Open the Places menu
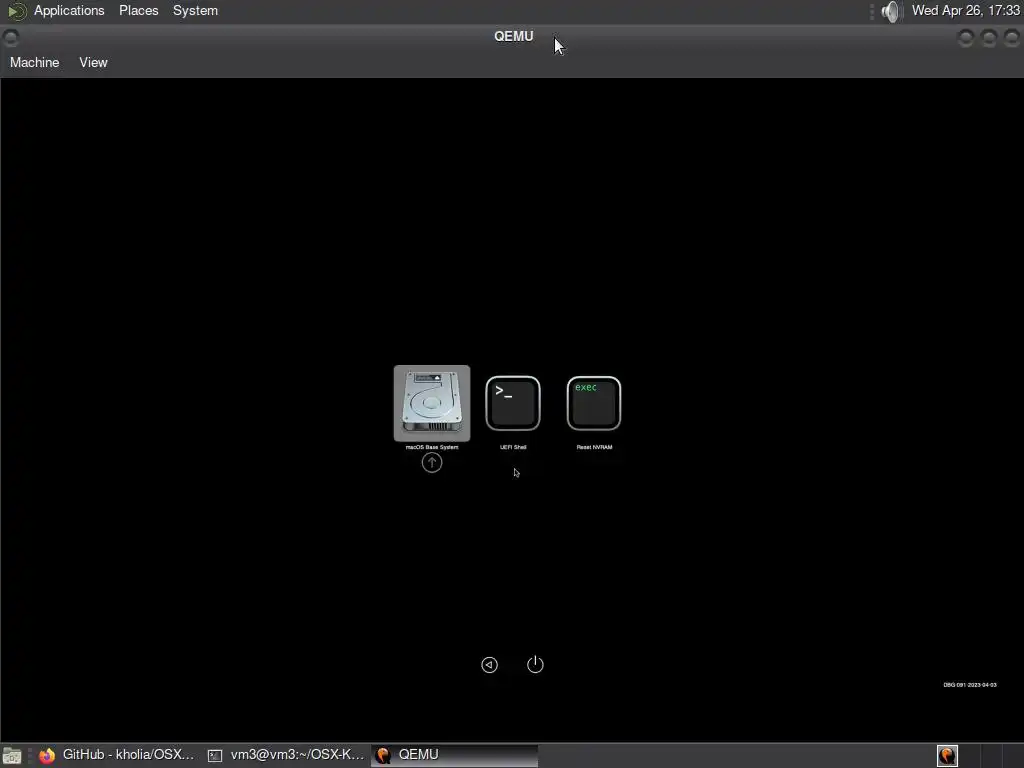 (138, 10)
